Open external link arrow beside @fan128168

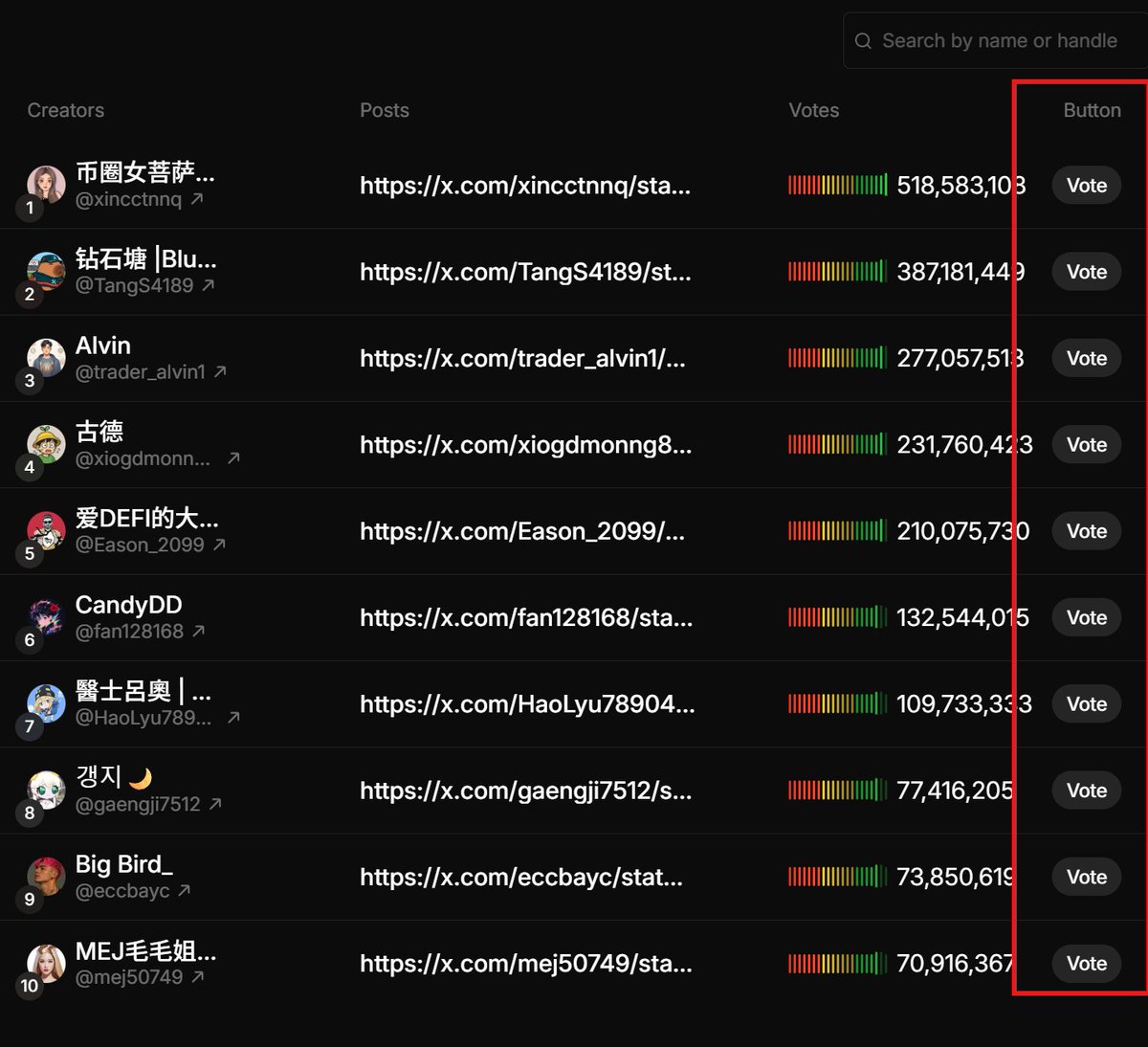pos(199,631)
